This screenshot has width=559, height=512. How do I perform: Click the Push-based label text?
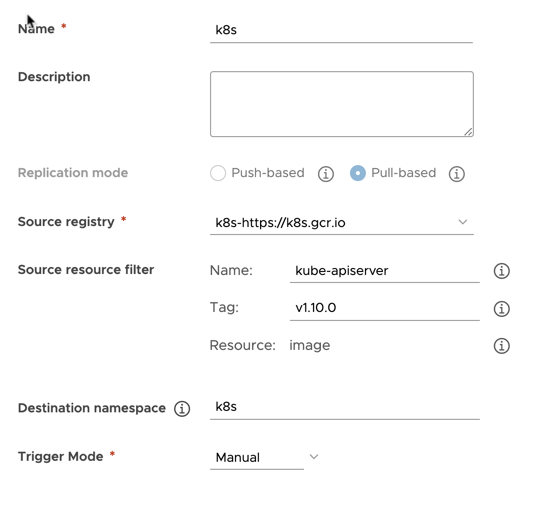268,173
